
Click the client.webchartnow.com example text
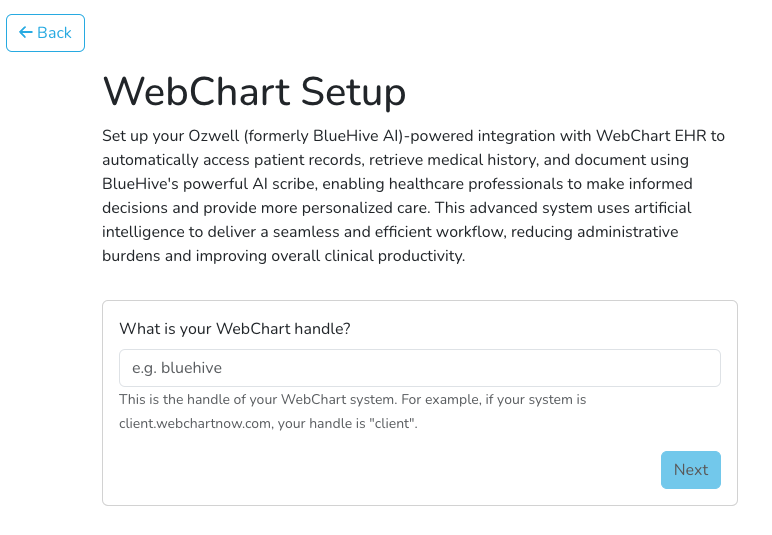click(x=195, y=423)
